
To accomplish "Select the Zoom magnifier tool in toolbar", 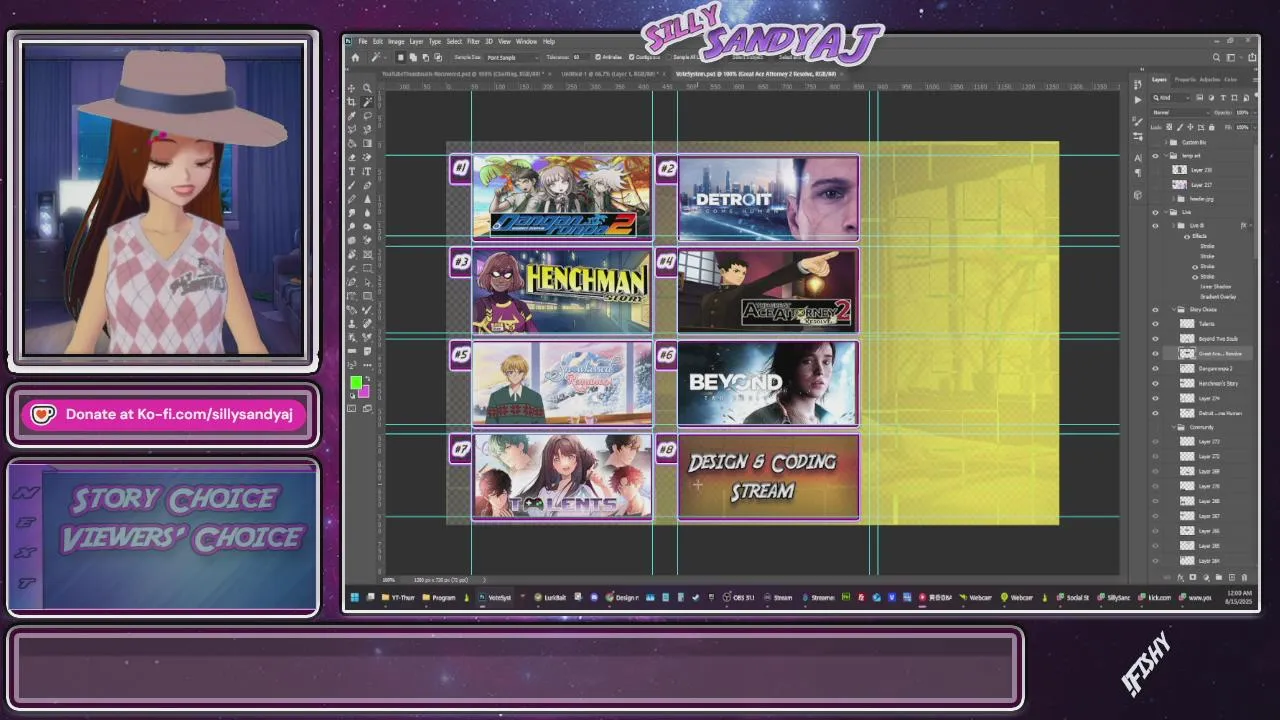I will (x=367, y=89).
